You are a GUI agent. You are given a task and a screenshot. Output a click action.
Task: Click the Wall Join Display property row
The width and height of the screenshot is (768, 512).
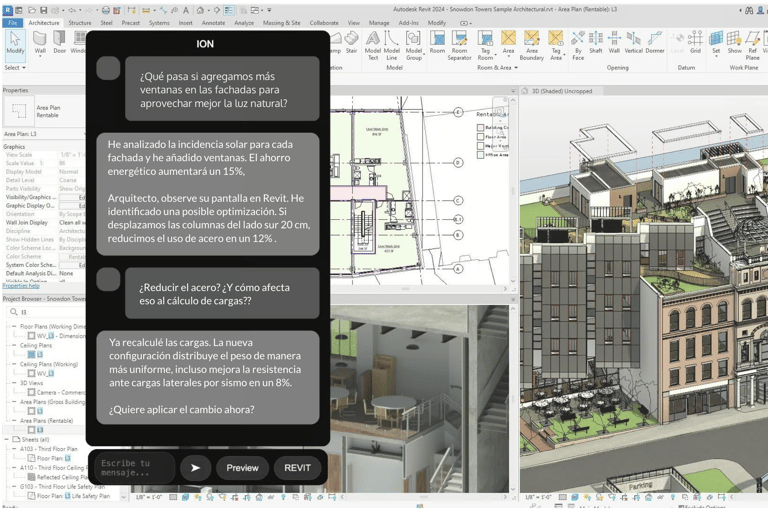(x=44, y=222)
